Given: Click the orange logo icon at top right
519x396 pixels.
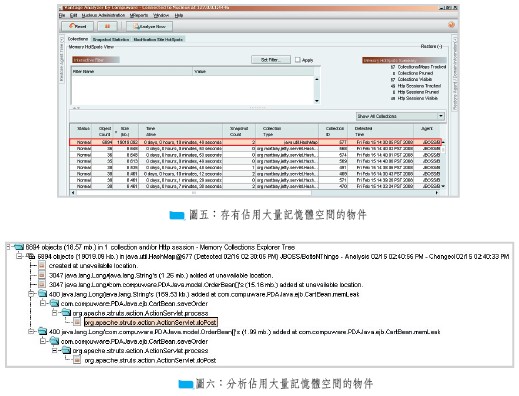Looking at the screenshot, I should pyautogui.click(x=451, y=25).
